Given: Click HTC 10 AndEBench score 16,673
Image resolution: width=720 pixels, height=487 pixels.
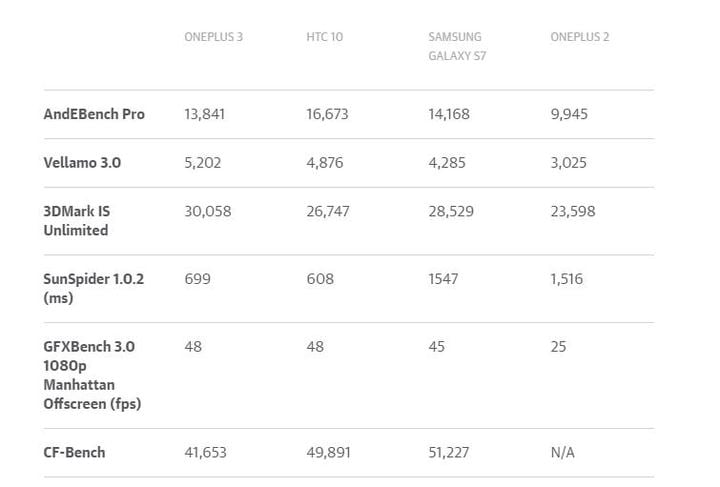Looking at the screenshot, I should pyautogui.click(x=327, y=114).
